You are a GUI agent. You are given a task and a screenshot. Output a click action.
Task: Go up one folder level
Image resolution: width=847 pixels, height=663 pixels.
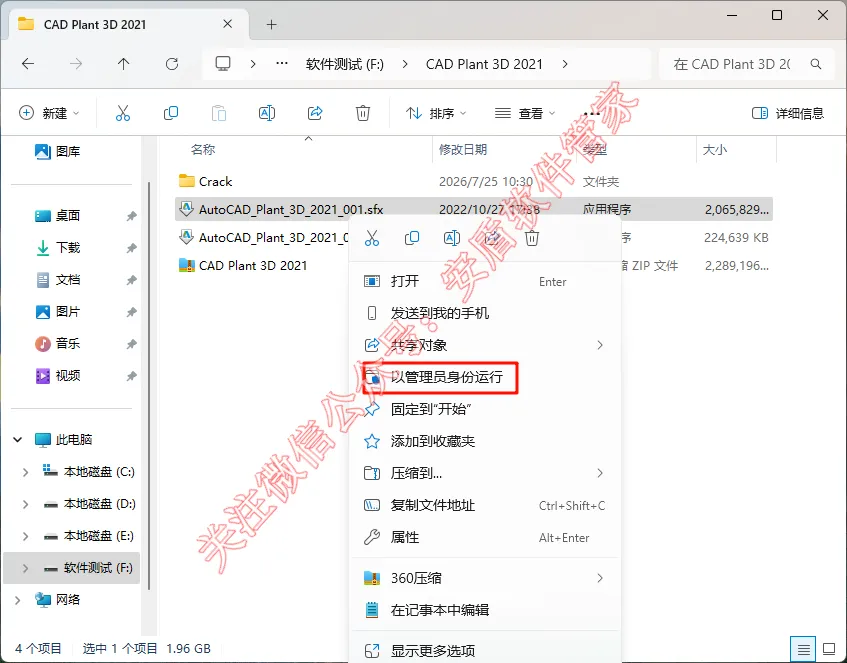(124, 64)
